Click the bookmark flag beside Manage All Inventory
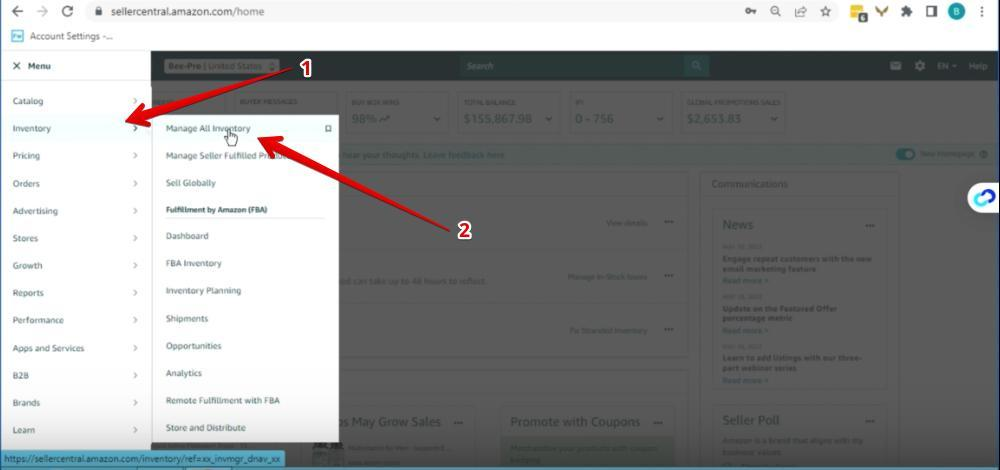The image size is (1000, 470). tap(328, 128)
